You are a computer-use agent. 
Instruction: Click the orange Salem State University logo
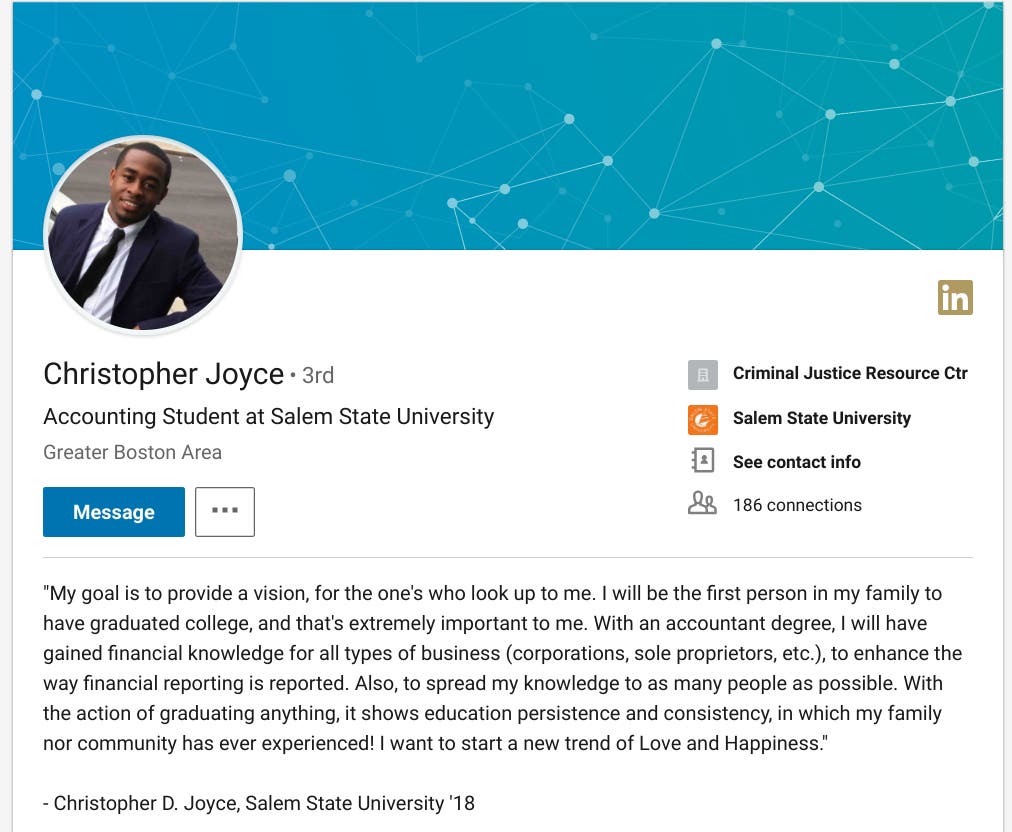pyautogui.click(x=703, y=419)
